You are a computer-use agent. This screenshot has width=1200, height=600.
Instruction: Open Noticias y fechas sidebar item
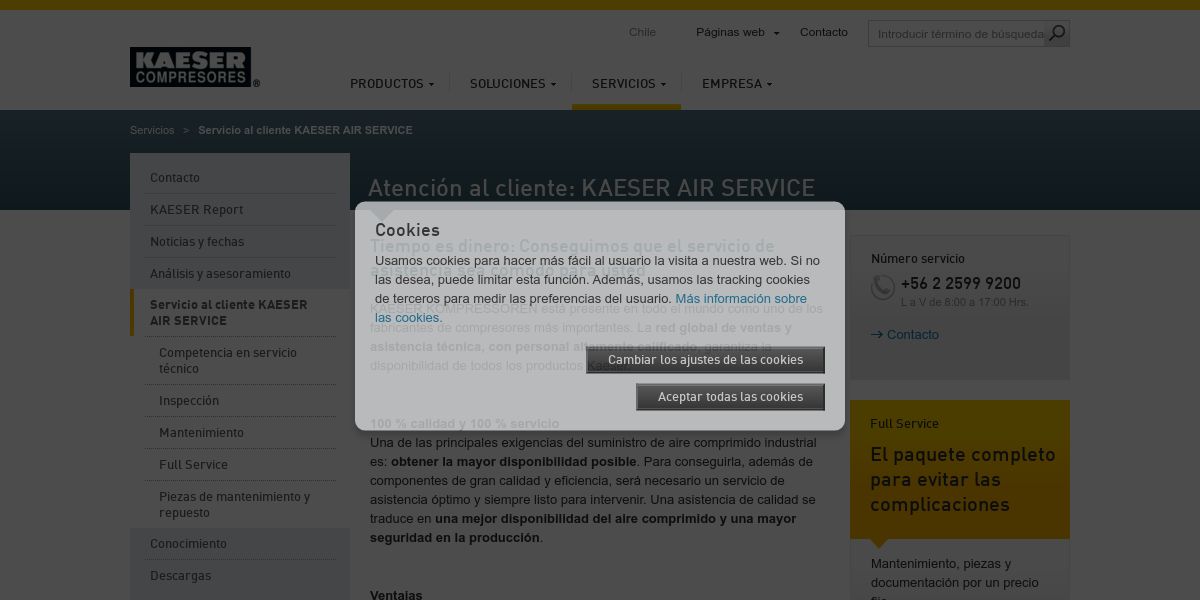[x=240, y=241]
